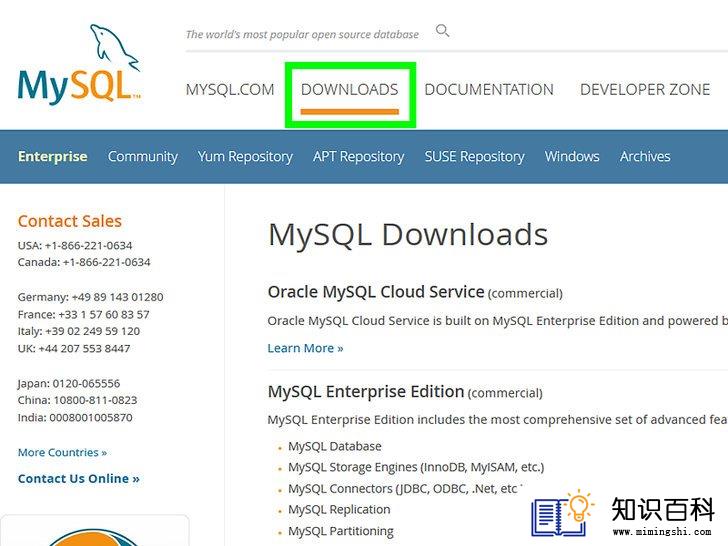Image resolution: width=728 pixels, height=546 pixels.
Task: Click the Oracle MySQL Cloud Service heading
Action: [x=376, y=292]
